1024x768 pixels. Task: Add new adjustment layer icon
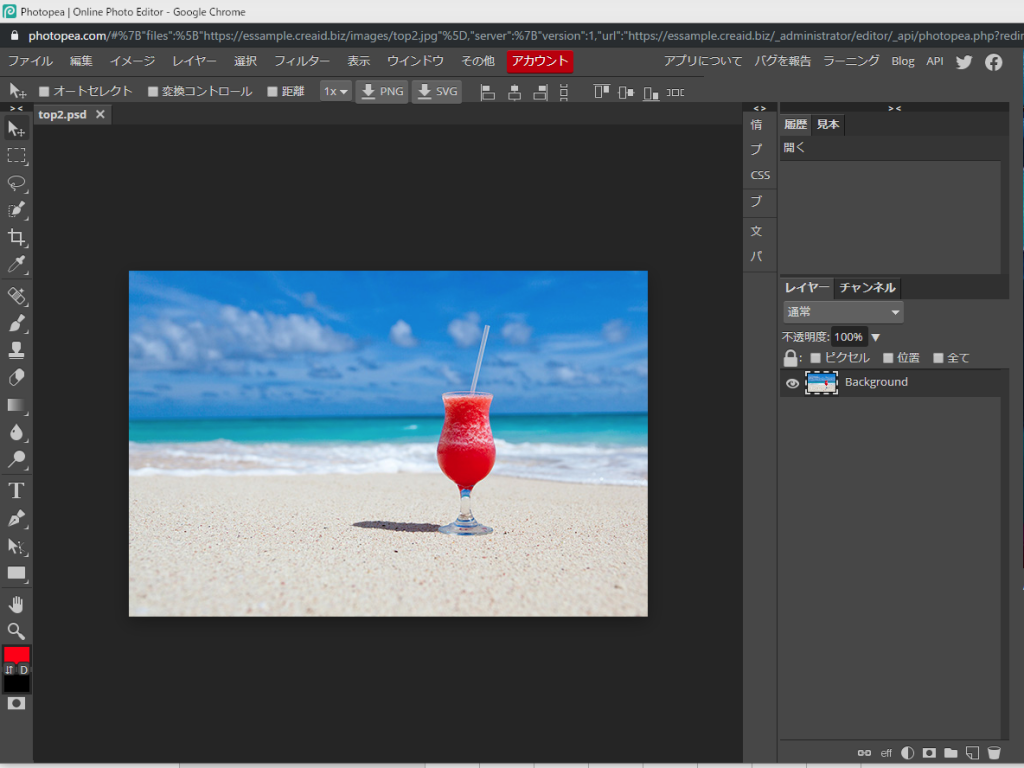[908, 753]
